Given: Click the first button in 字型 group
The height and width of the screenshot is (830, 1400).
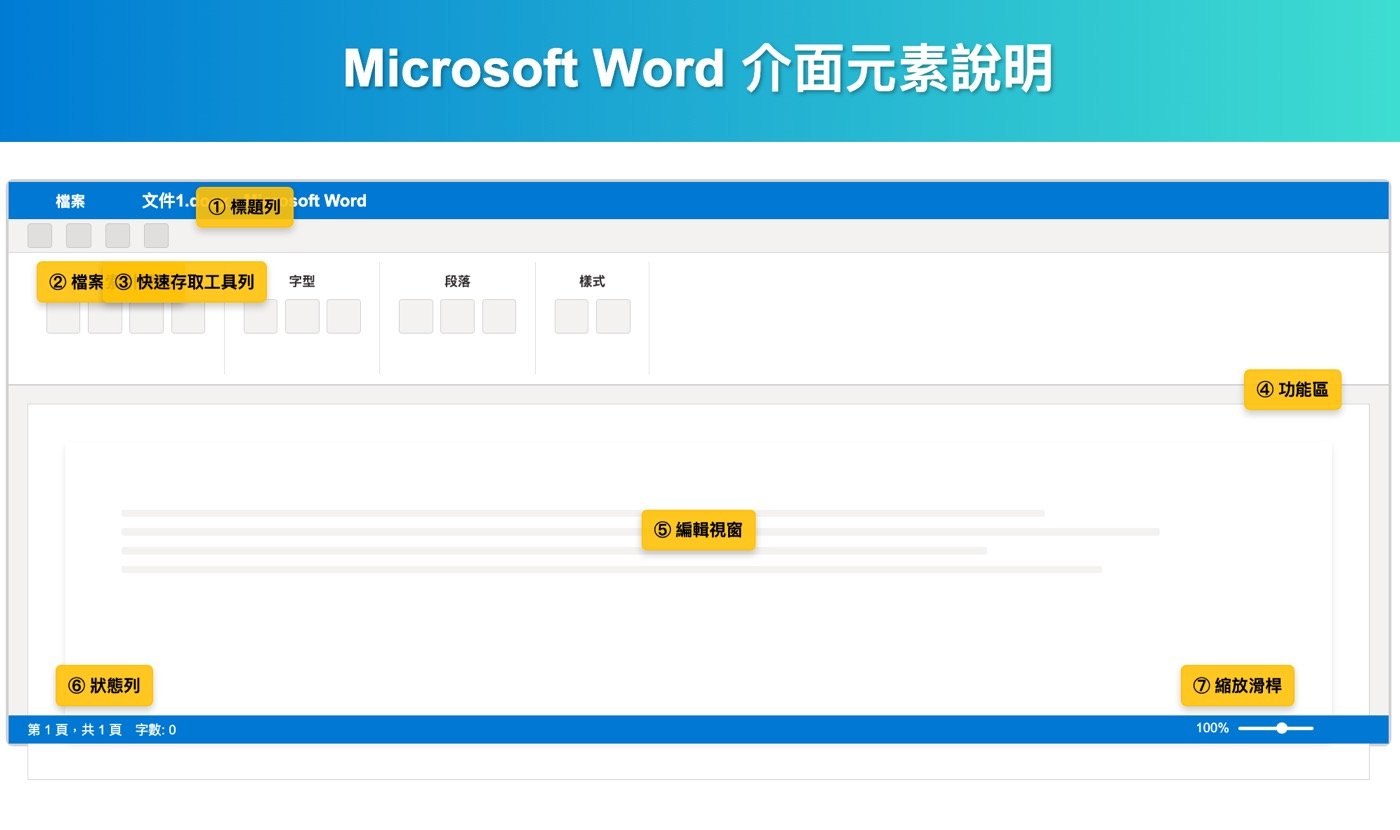Looking at the screenshot, I should [x=260, y=316].
